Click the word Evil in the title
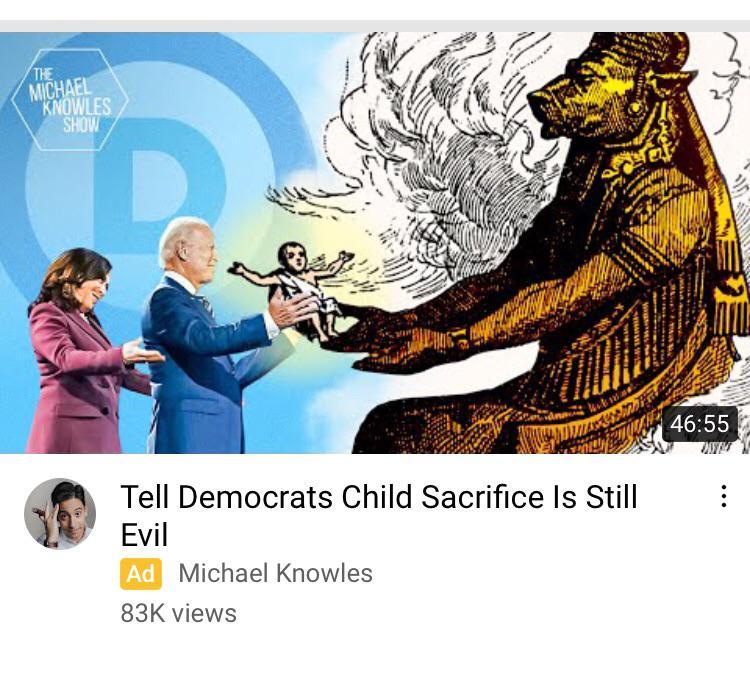This screenshot has width=750, height=674. tap(144, 535)
